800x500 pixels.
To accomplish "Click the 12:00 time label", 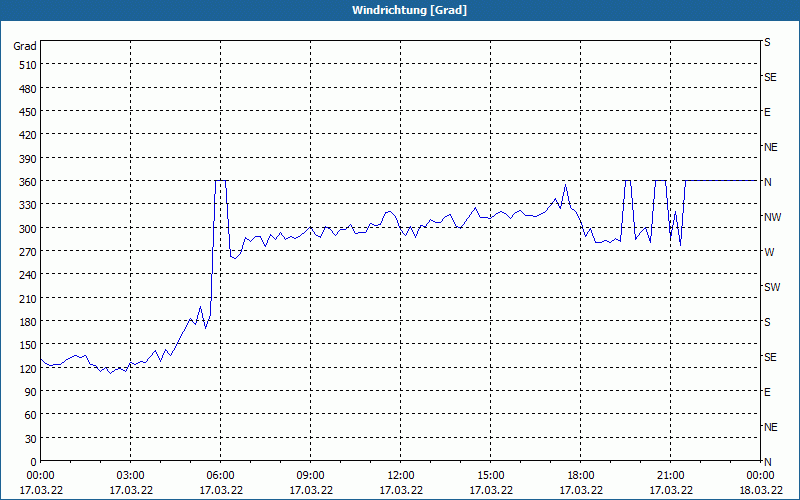I will pyautogui.click(x=401, y=476).
